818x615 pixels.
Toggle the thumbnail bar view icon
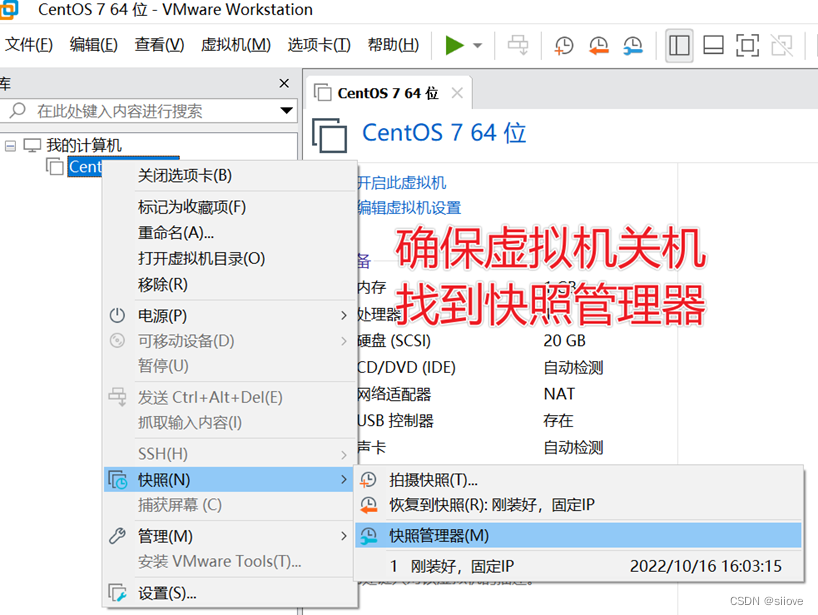click(713, 45)
